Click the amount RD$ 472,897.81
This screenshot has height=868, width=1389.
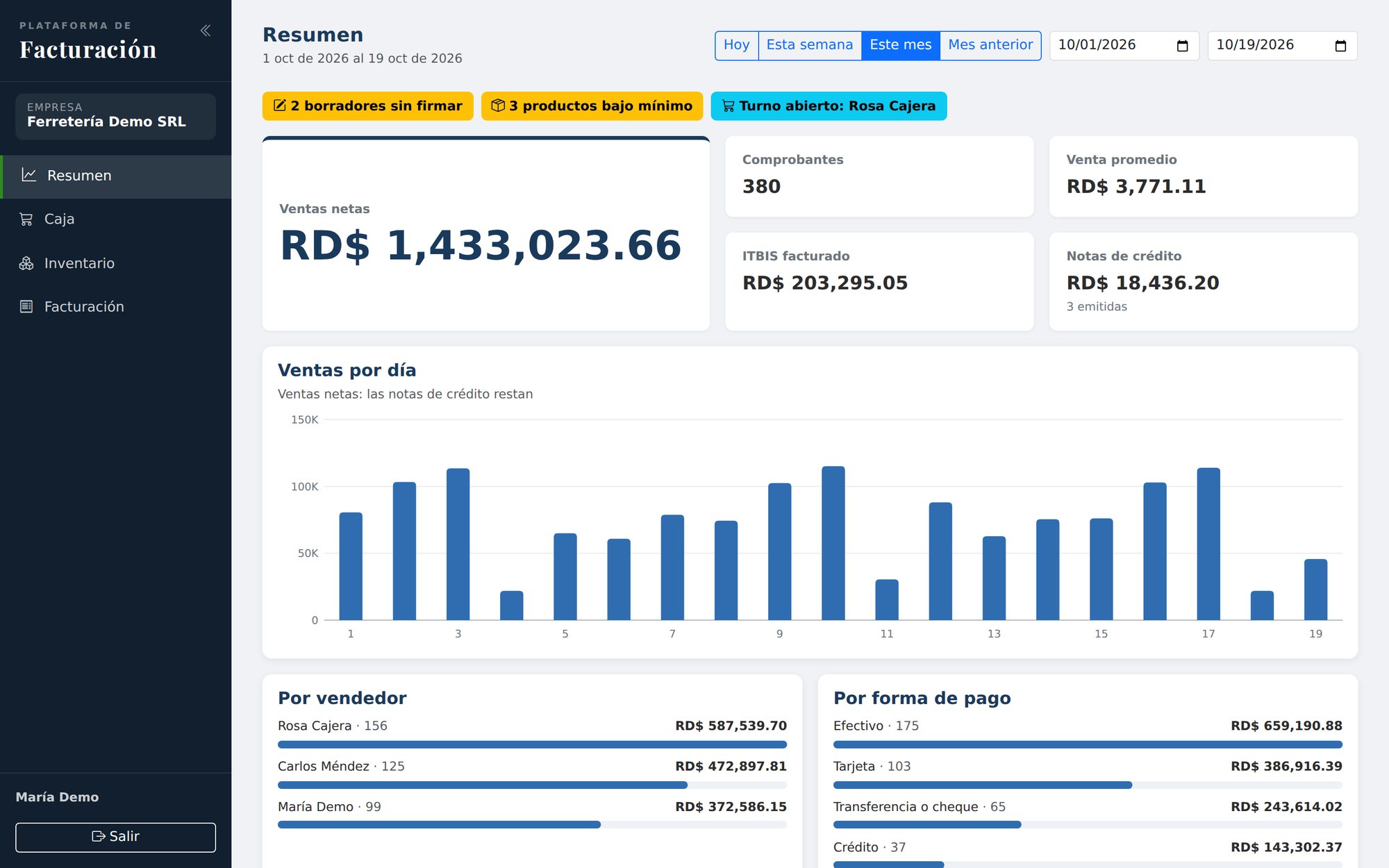click(731, 766)
